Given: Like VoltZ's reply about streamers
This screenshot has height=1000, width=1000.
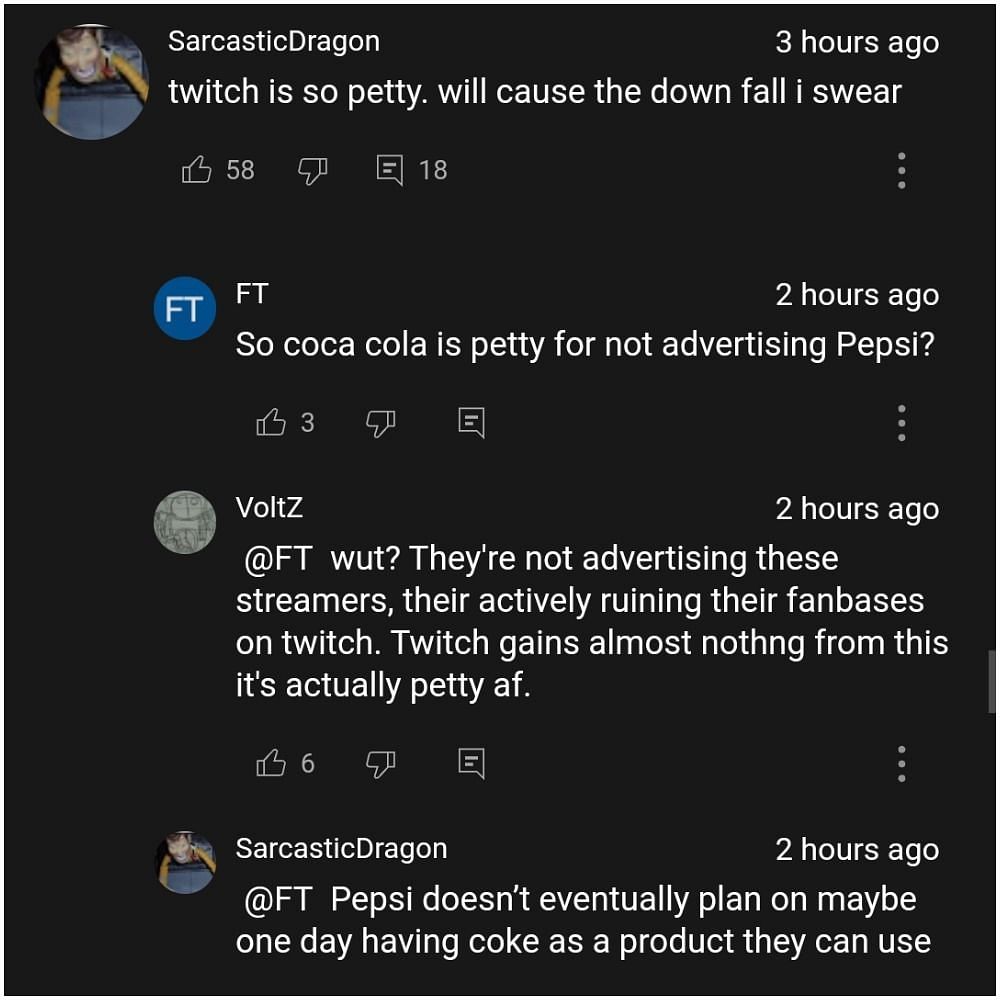Looking at the screenshot, I should pyautogui.click(x=271, y=764).
